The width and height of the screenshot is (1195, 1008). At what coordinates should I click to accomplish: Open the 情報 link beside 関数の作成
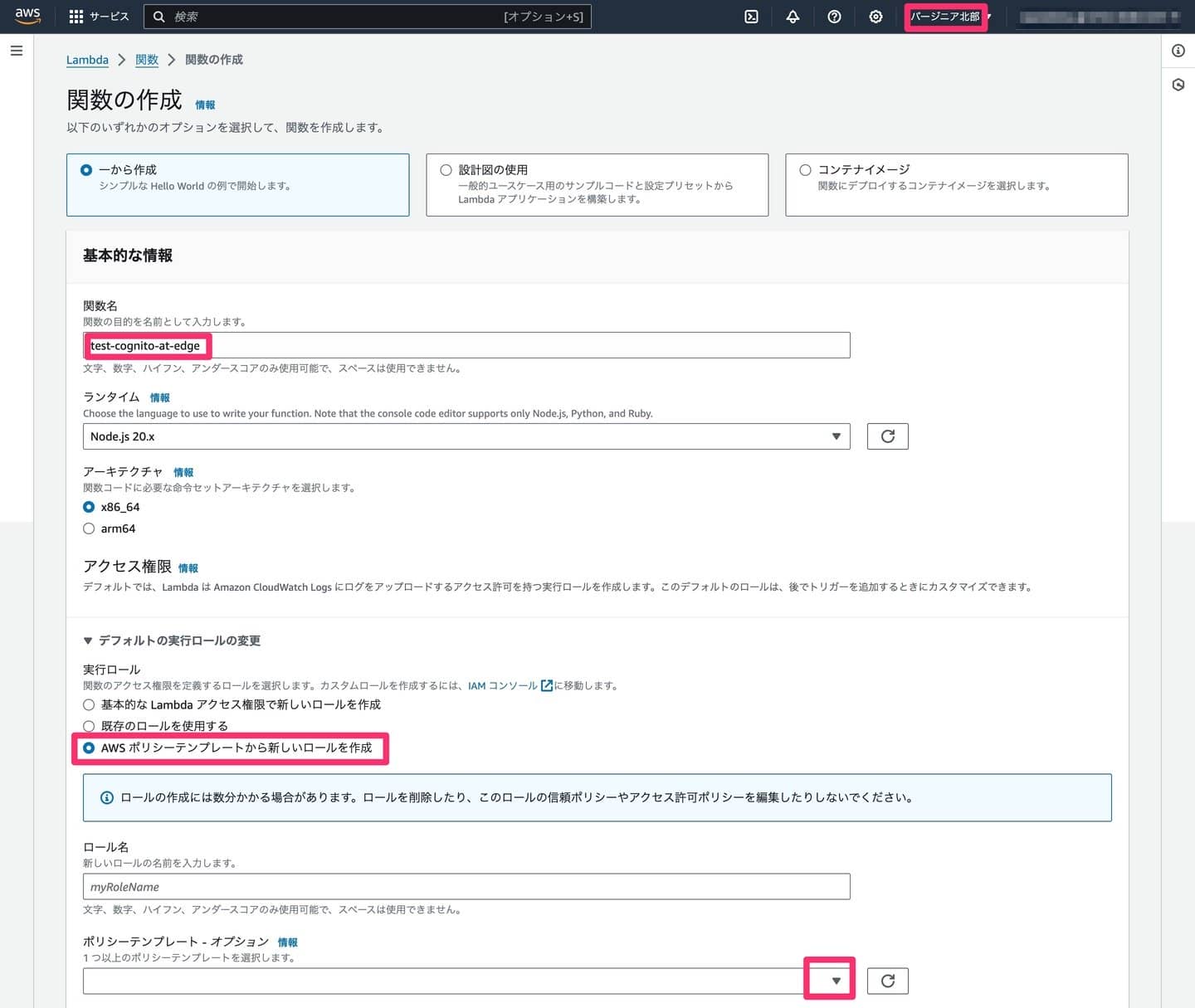pyautogui.click(x=205, y=105)
